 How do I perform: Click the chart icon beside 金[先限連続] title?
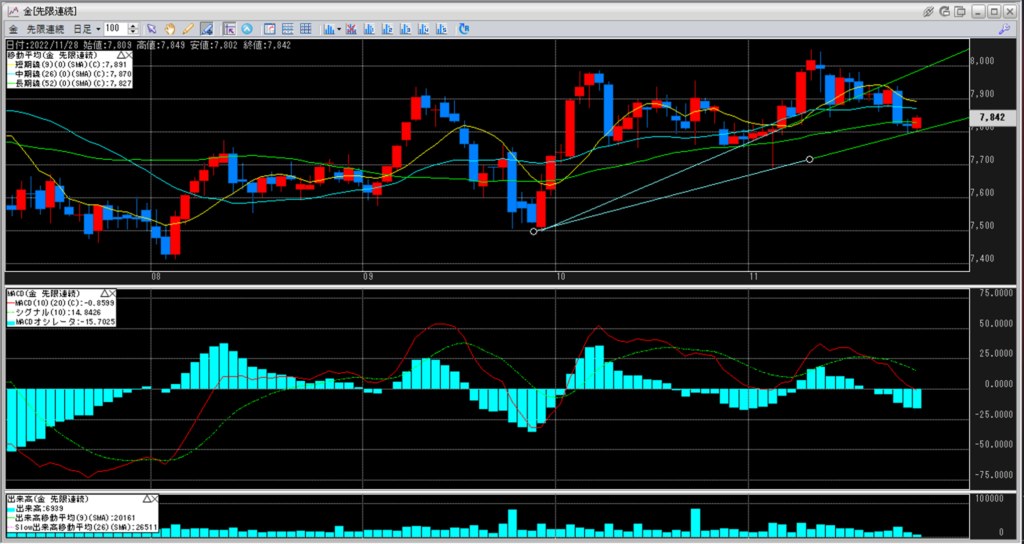point(13,11)
